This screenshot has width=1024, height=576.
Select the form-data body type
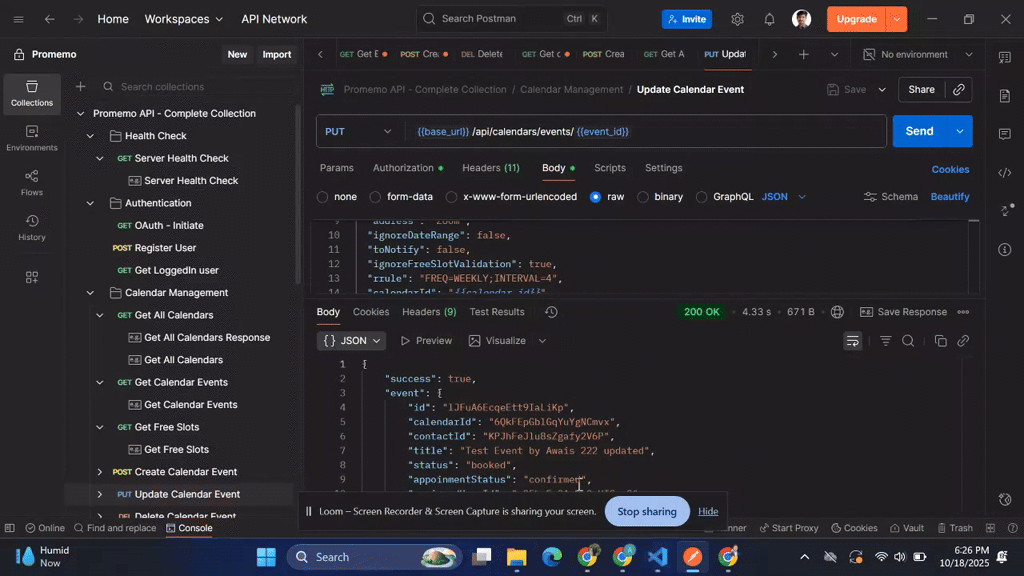coord(375,197)
